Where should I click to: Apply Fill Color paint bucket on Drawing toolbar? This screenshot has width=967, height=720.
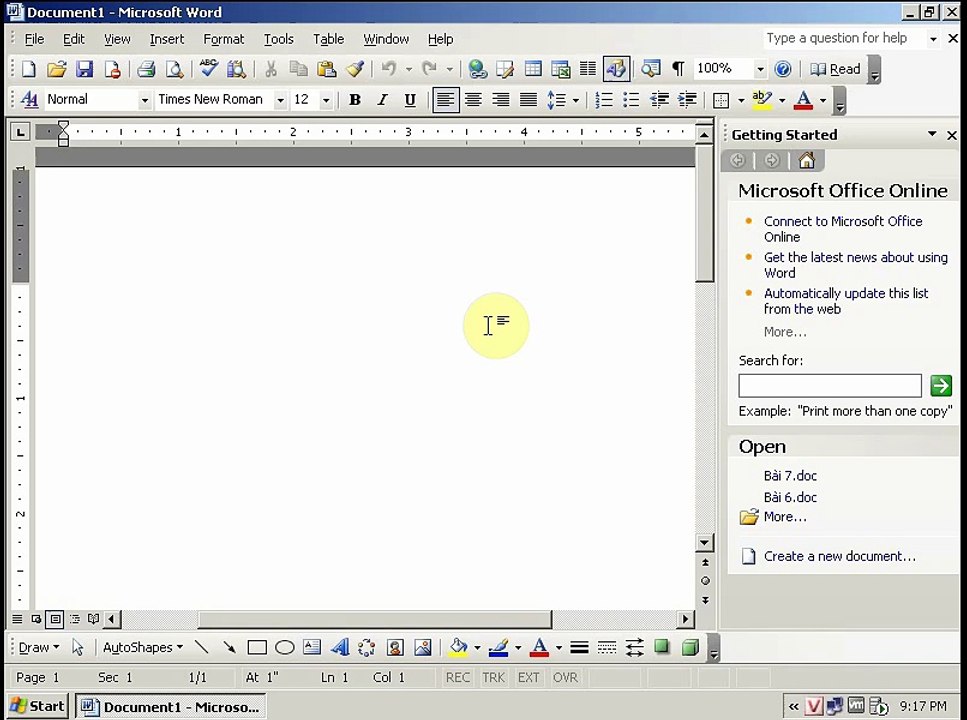click(x=458, y=647)
